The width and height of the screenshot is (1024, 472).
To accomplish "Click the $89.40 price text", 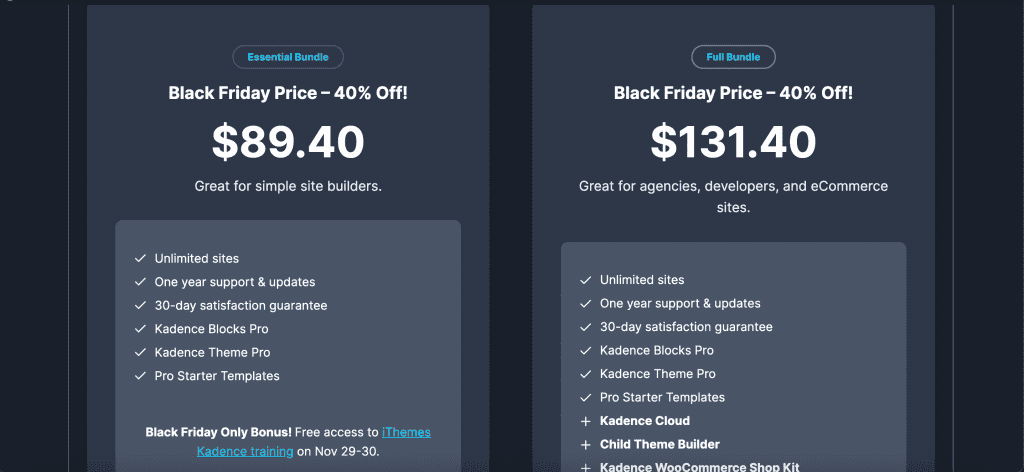I will pos(288,142).
